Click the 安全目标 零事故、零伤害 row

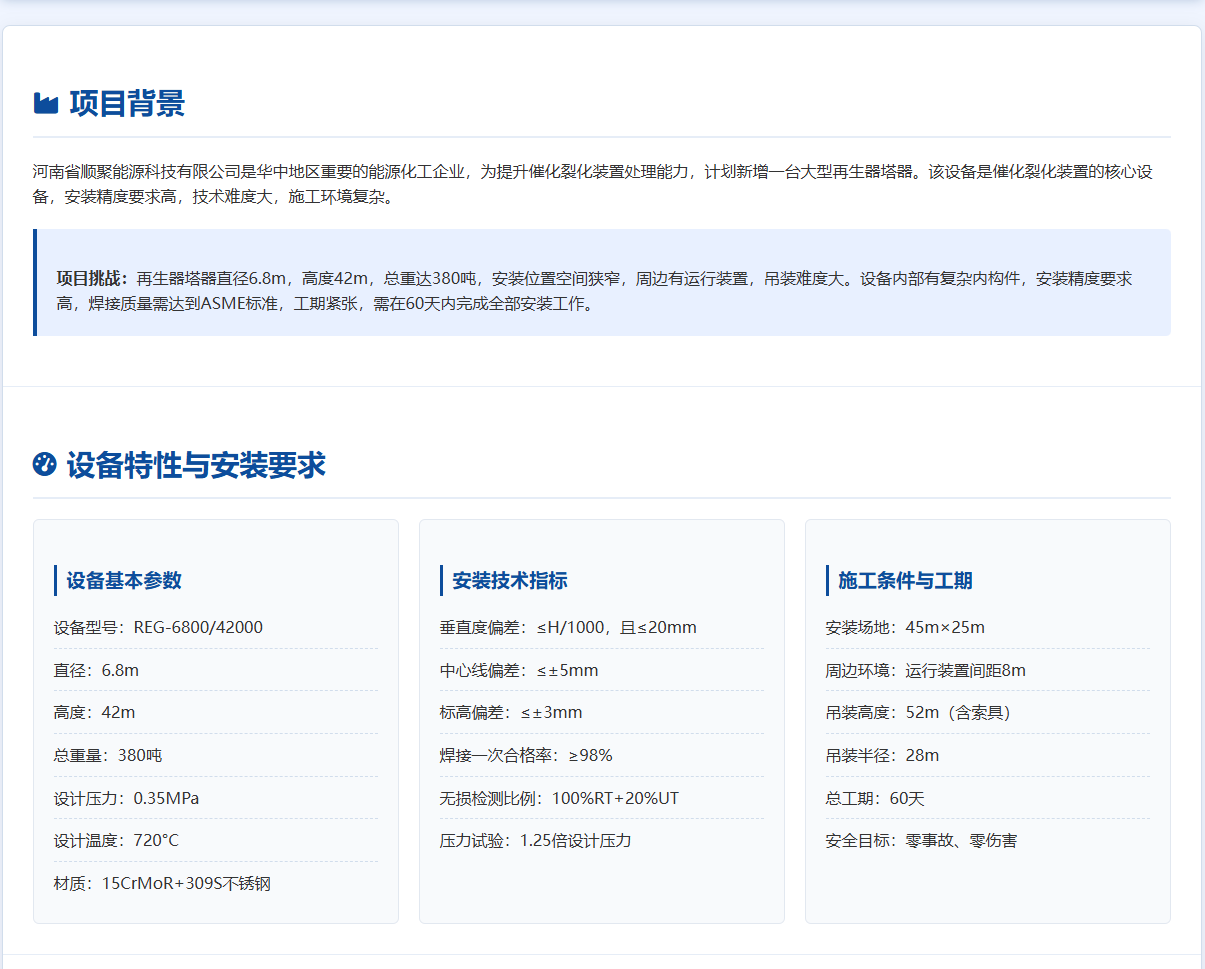pos(921,841)
